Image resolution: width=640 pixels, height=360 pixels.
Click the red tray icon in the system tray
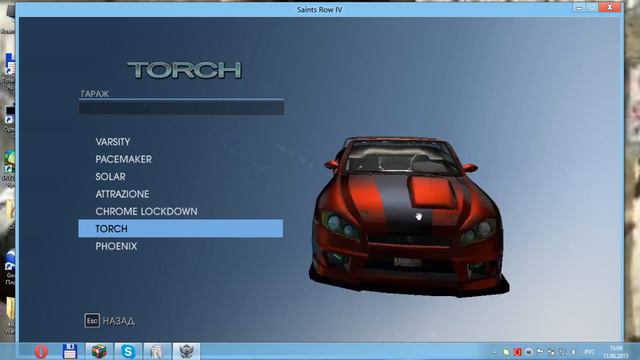click(517, 352)
